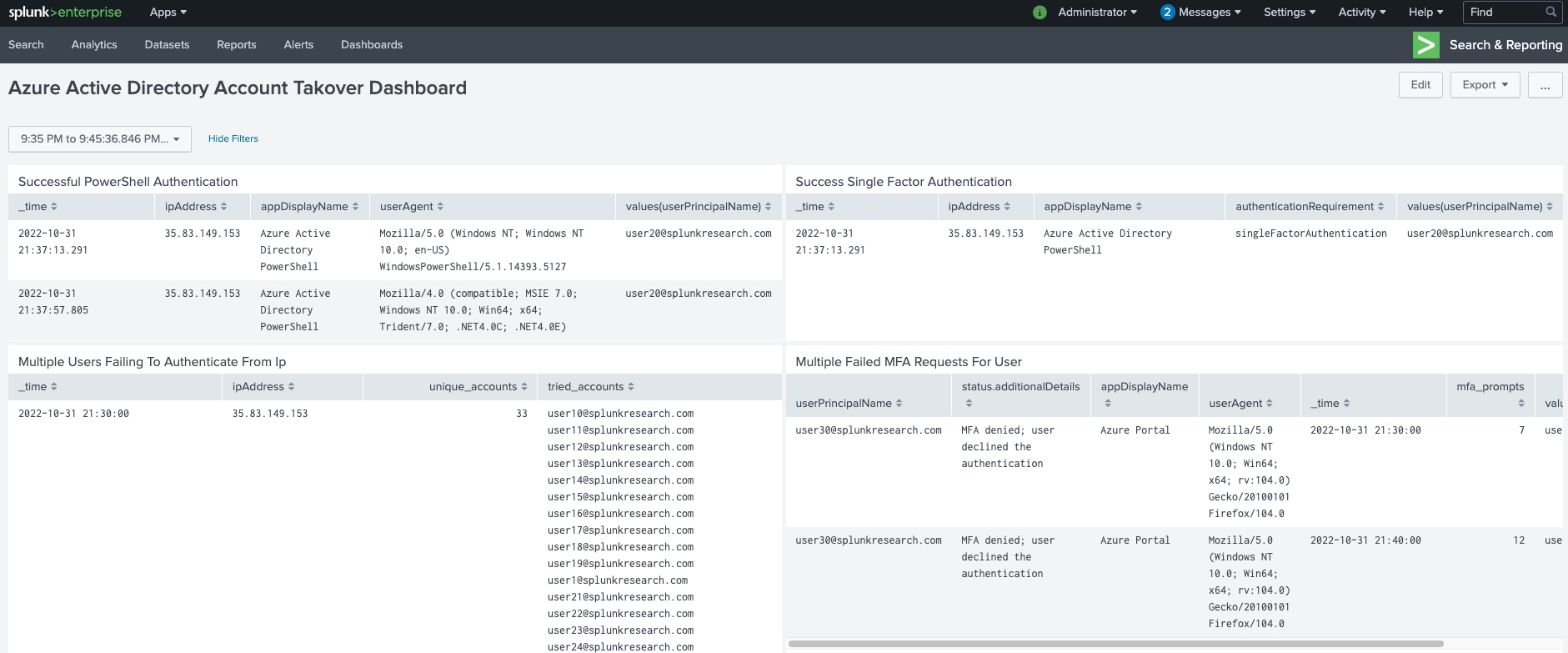The width and height of the screenshot is (1568, 653).
Task: Open the Messages dropdown
Action: point(1210,13)
